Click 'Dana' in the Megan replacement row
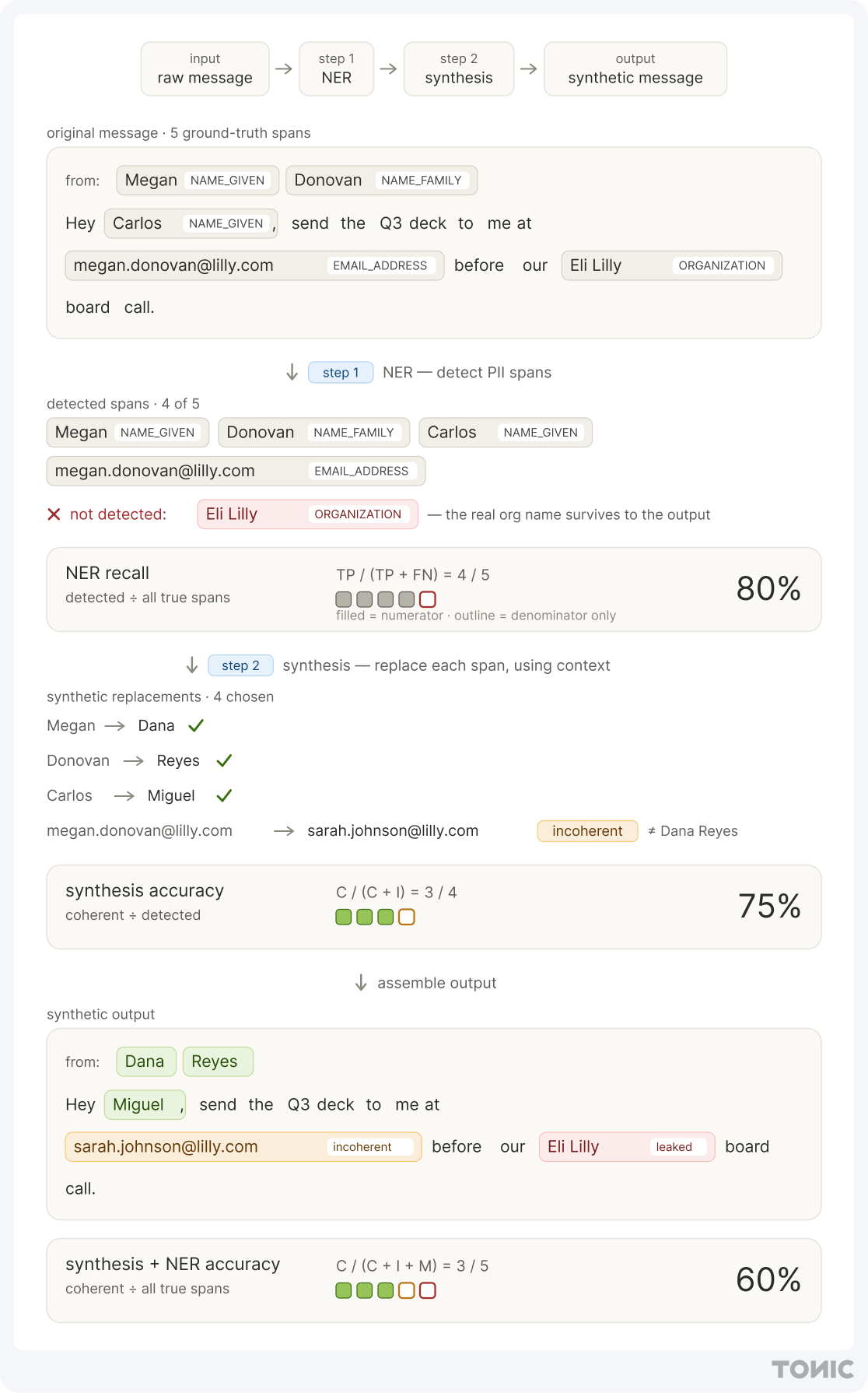This screenshot has height=1393, width=868. tap(156, 725)
